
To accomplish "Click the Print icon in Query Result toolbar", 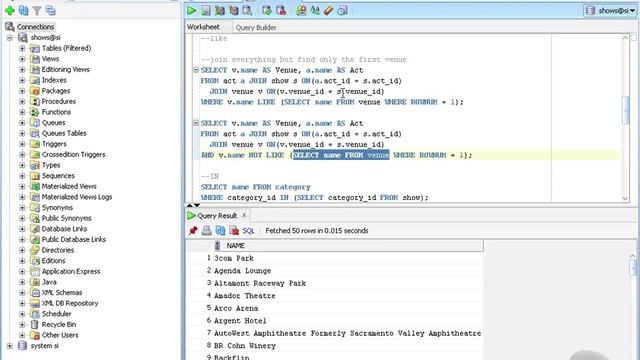I will click(x=207, y=231).
